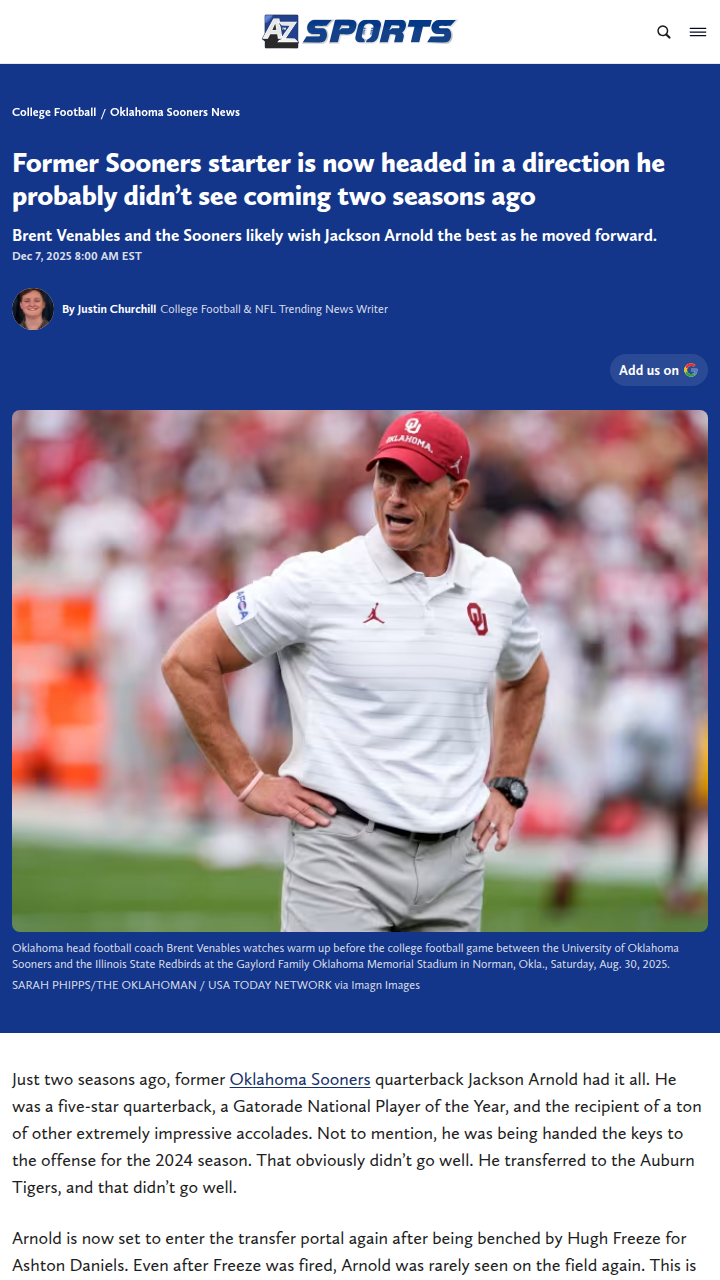Open the hamburger menu icon

click(698, 32)
